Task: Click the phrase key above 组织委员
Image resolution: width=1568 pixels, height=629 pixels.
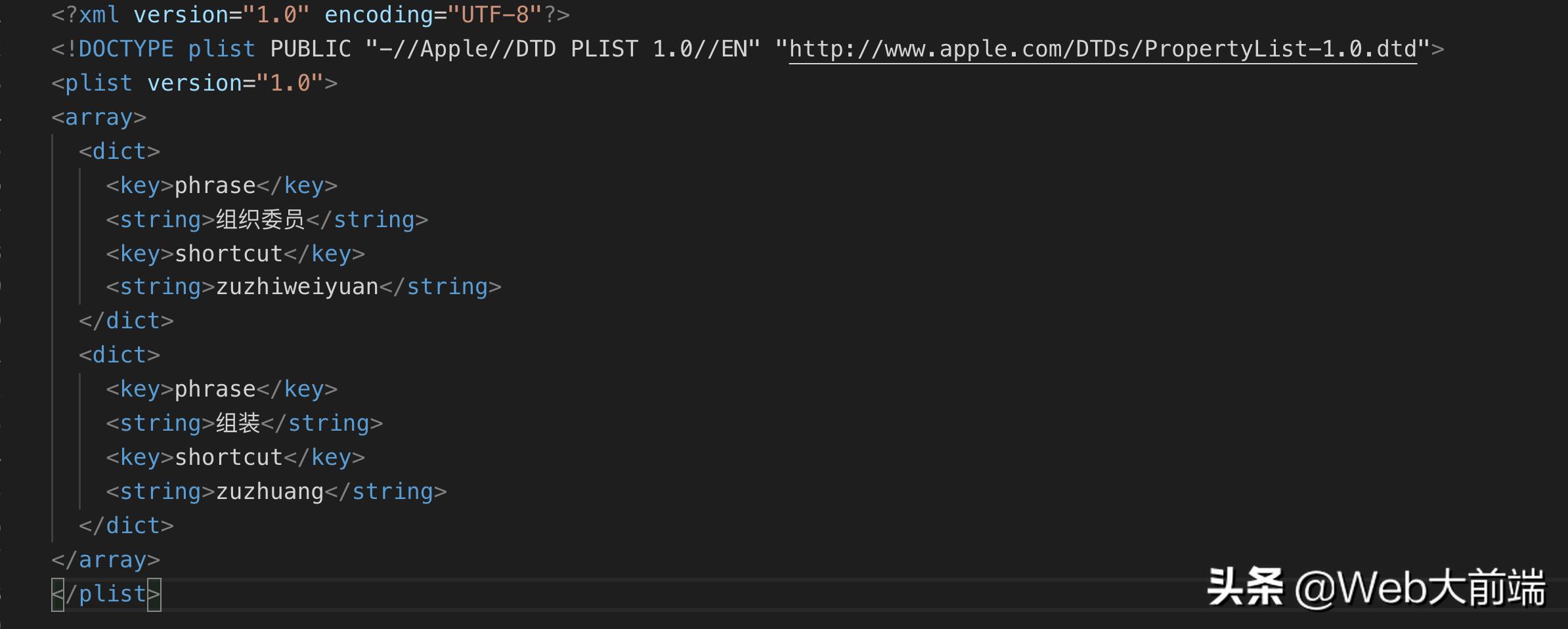Action: [215, 186]
